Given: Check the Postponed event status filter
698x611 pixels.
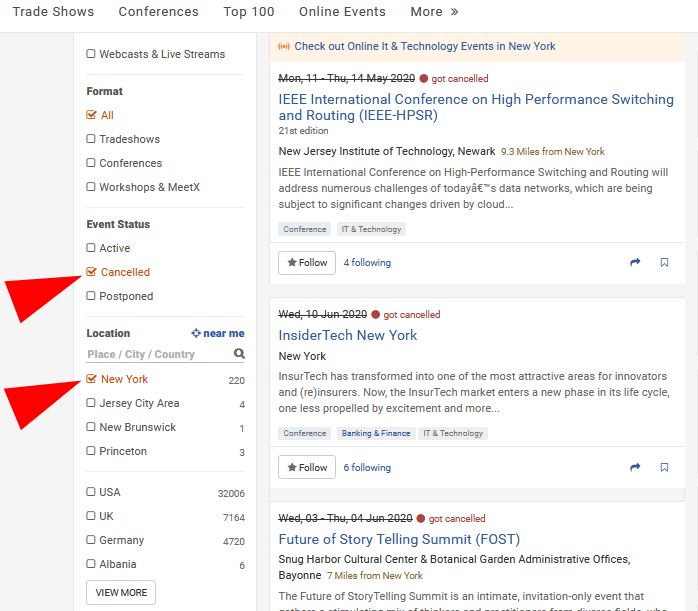Looking at the screenshot, I should [91, 296].
